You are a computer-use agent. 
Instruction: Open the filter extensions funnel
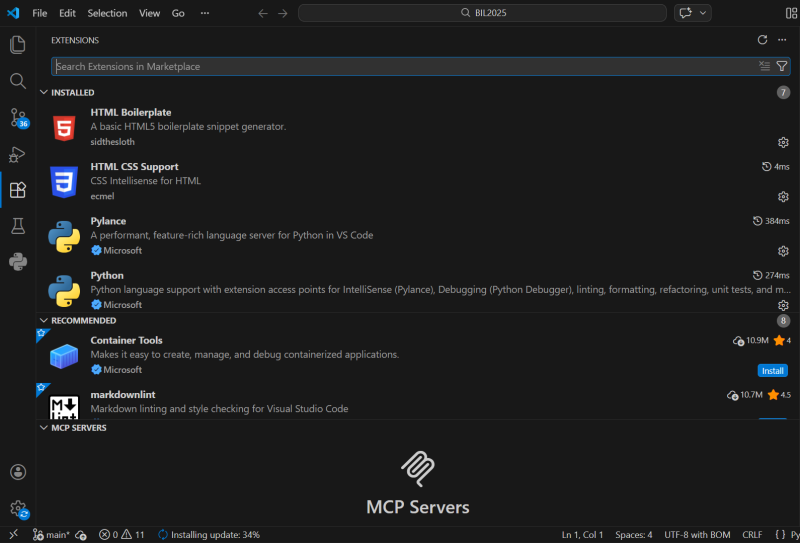(782, 66)
